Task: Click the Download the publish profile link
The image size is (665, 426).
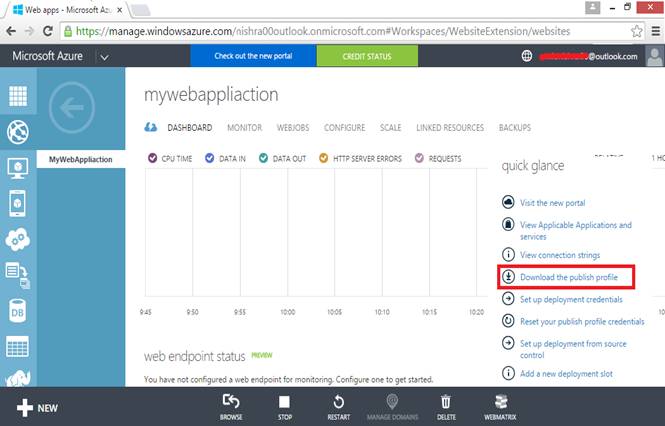Action: point(569,277)
